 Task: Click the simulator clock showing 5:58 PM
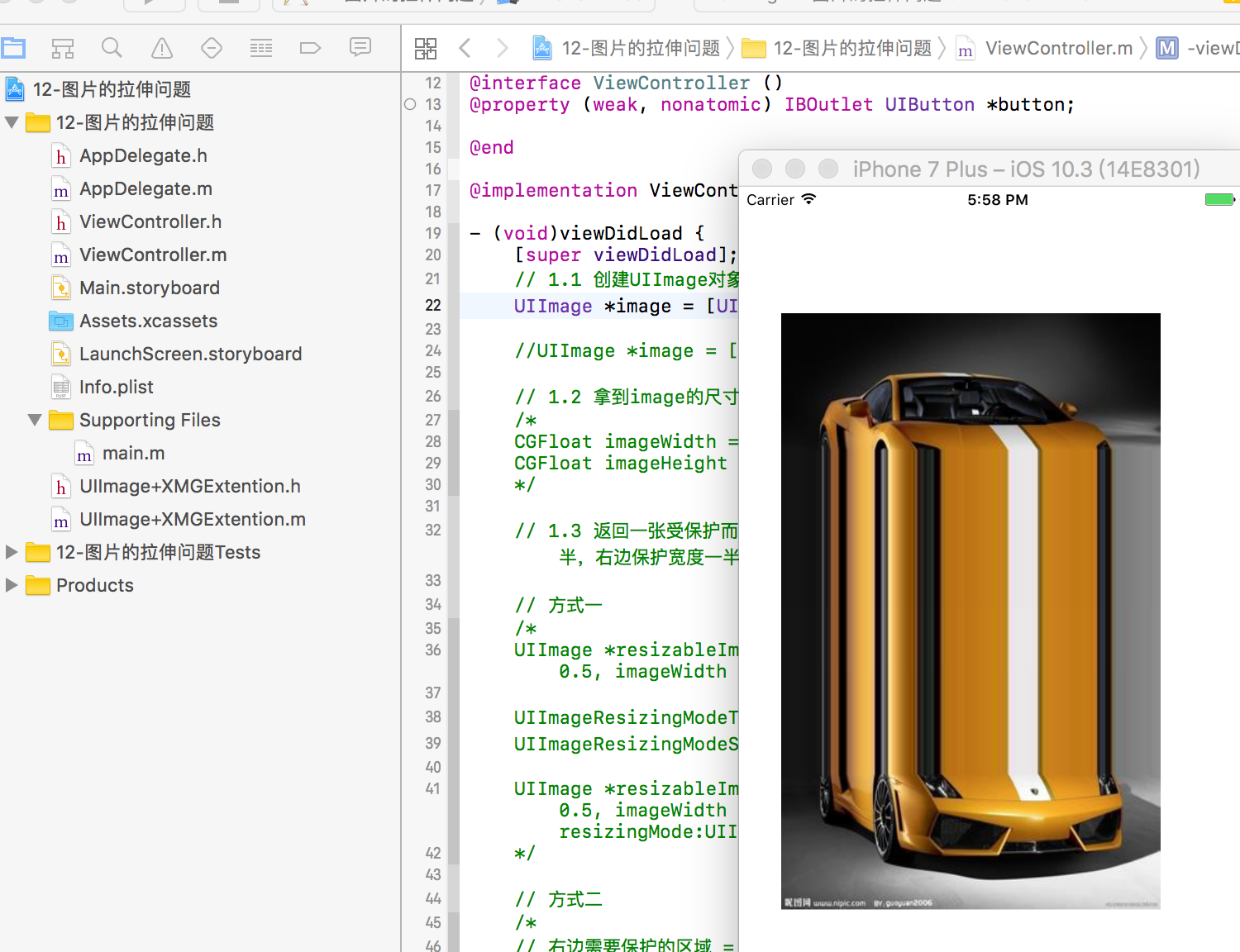point(998,200)
